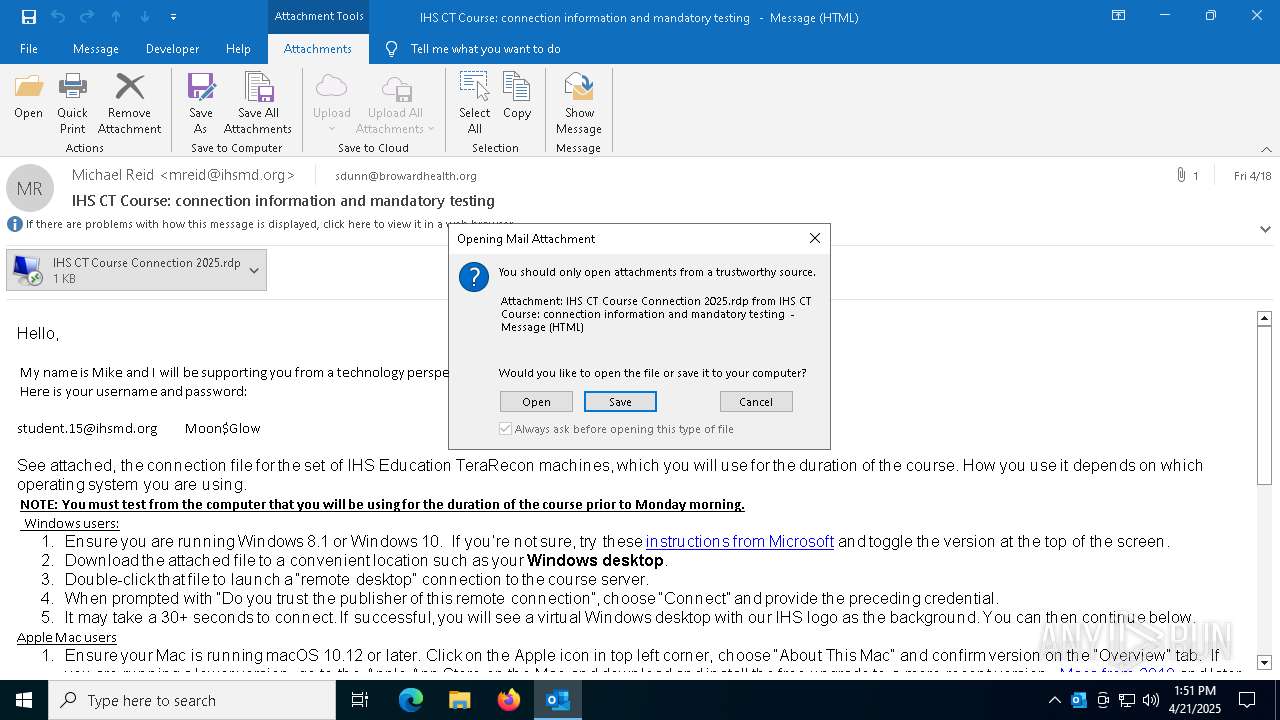Viewport: 1280px width, 720px height.
Task: Click the Save icon in title bar
Action: [28, 17]
